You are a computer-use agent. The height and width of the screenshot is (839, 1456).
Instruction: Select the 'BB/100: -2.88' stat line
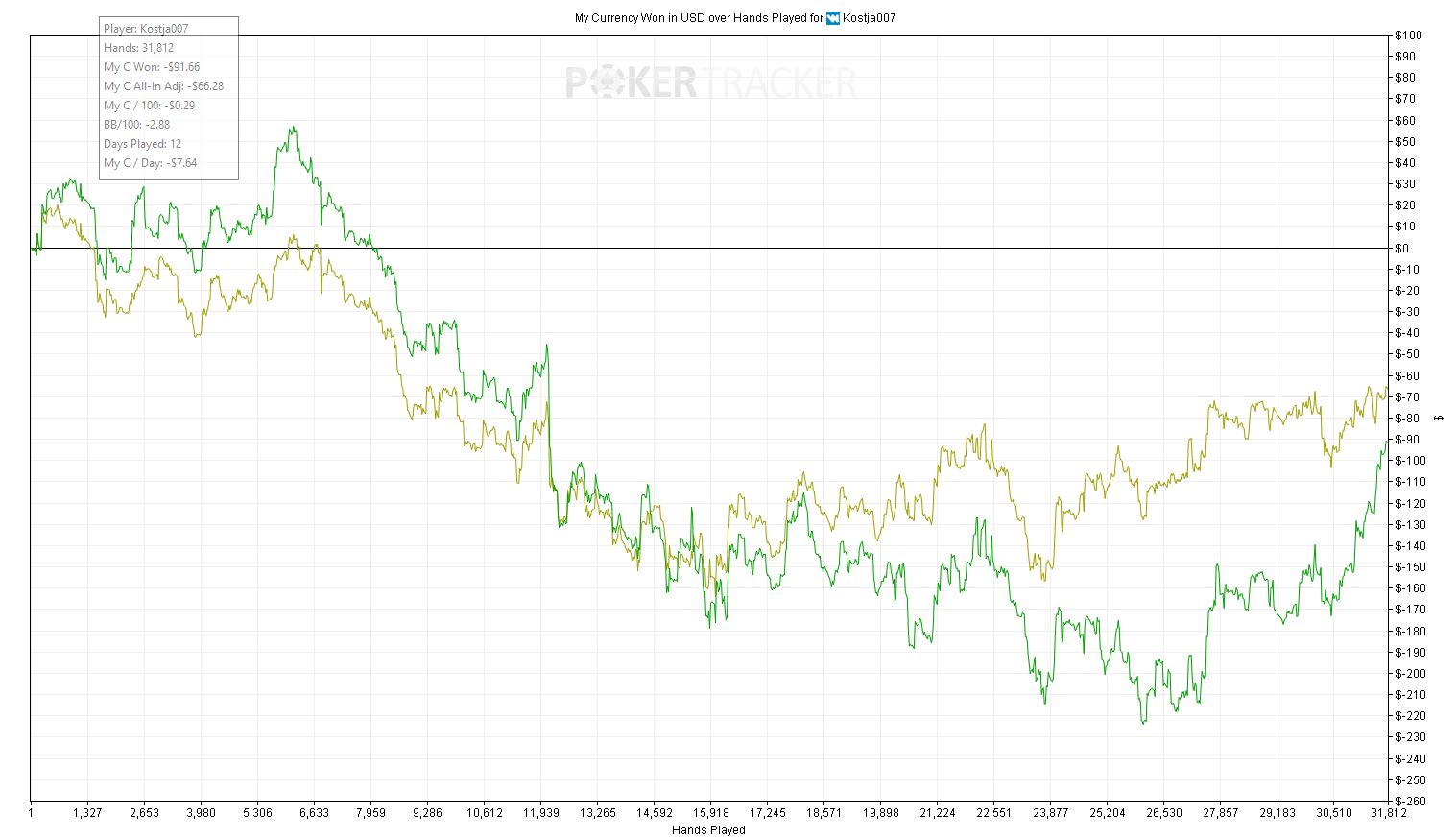pos(137,125)
